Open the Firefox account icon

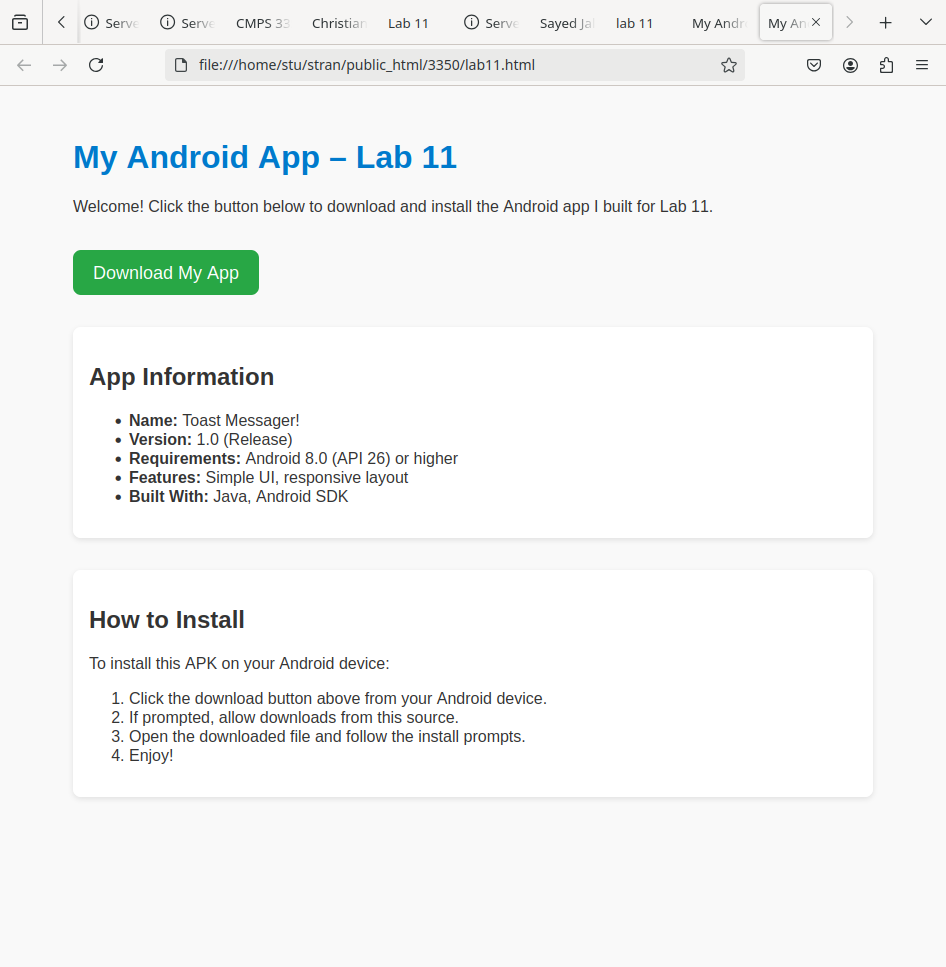pos(850,65)
